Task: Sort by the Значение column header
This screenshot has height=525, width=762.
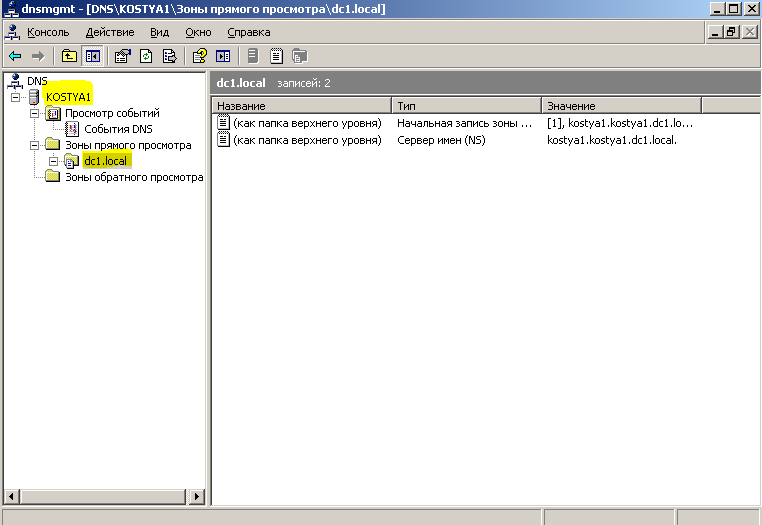Action: click(622, 105)
